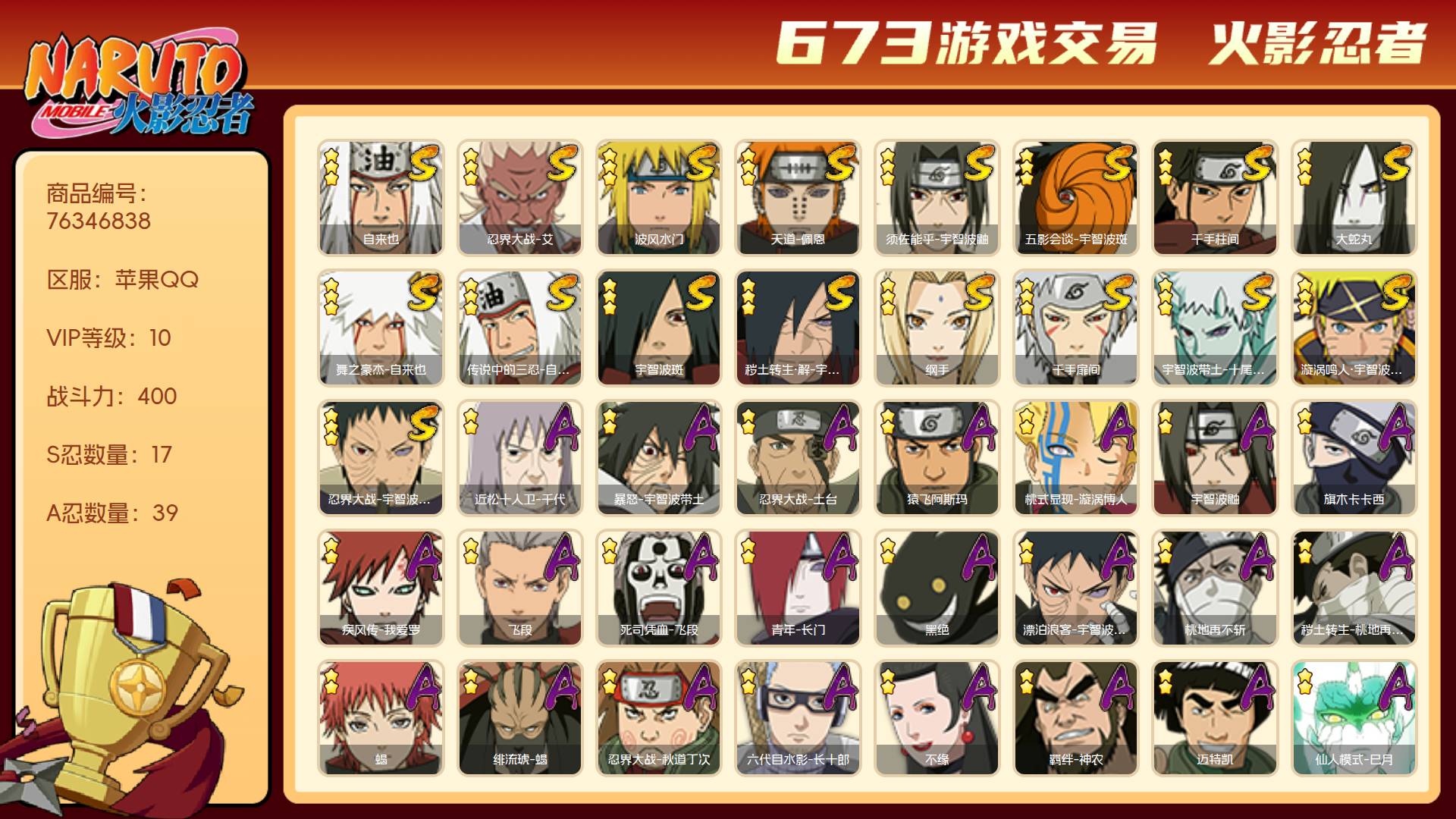
Task: Select the 疾风传-我爱罗 portrait
Action: [381, 588]
